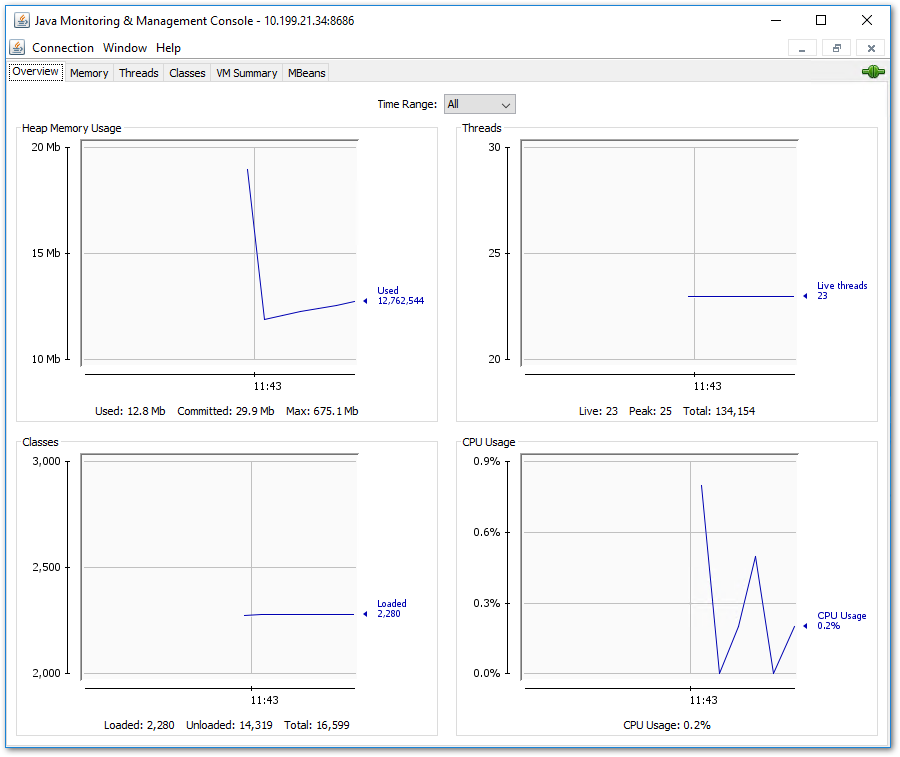The height and width of the screenshot is (757, 900).
Task: Switch to the Threads tab
Action: 138,73
